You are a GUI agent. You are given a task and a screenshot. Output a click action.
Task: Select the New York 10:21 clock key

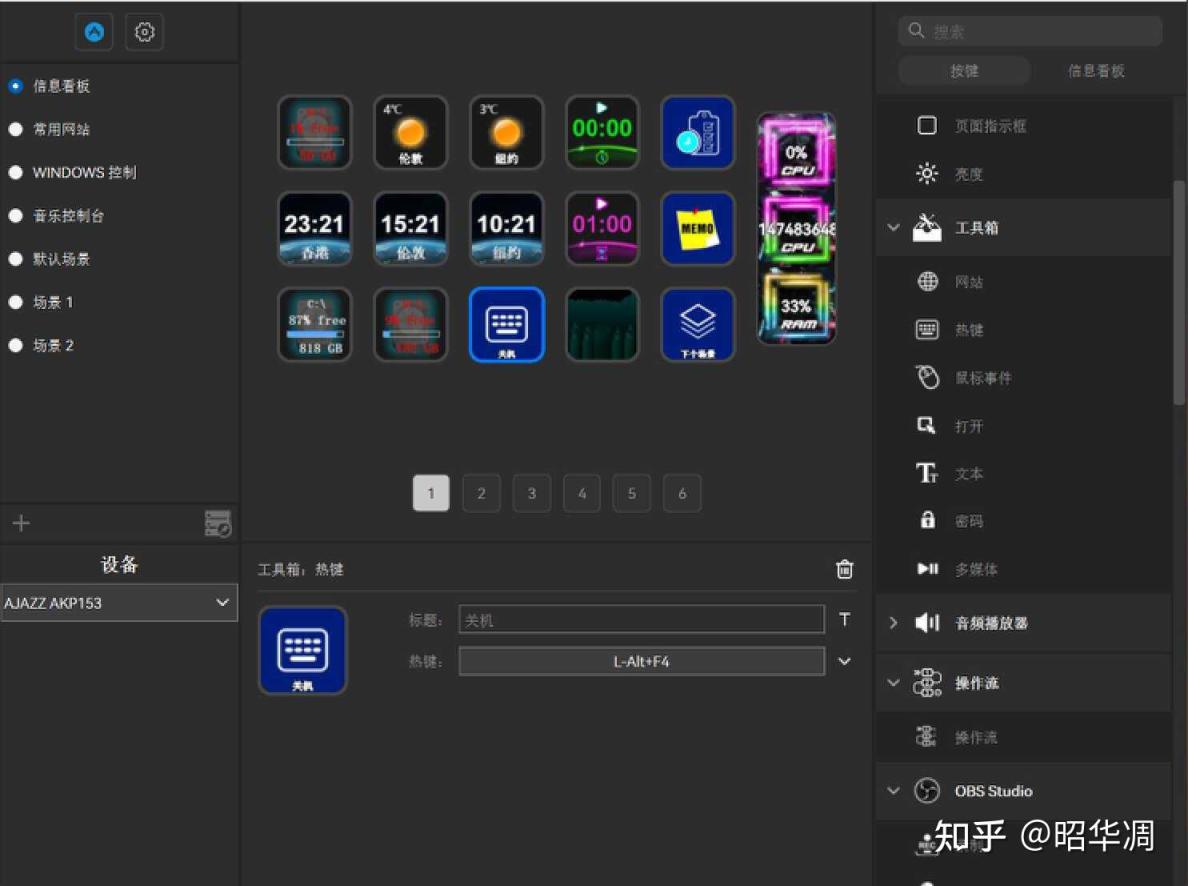(506, 229)
